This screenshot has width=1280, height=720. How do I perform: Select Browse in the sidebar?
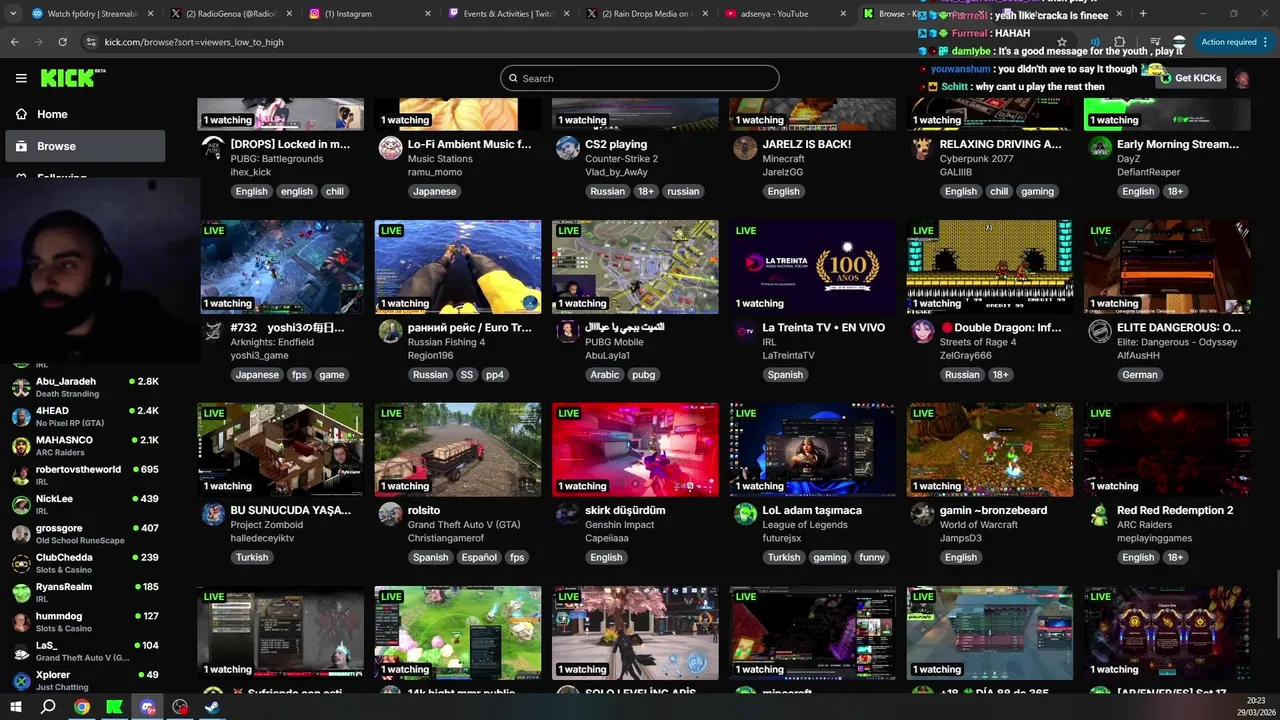coord(85,146)
